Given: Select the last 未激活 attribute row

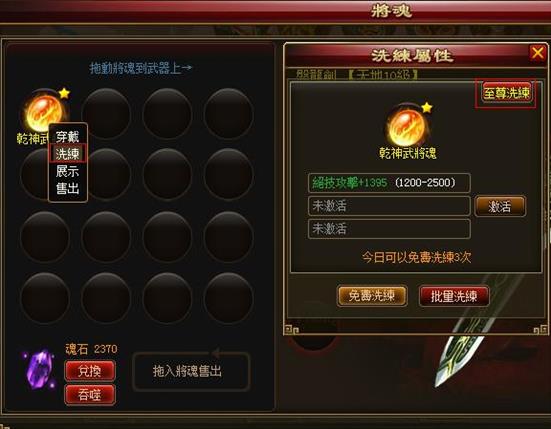Looking at the screenshot, I should pos(389,229).
